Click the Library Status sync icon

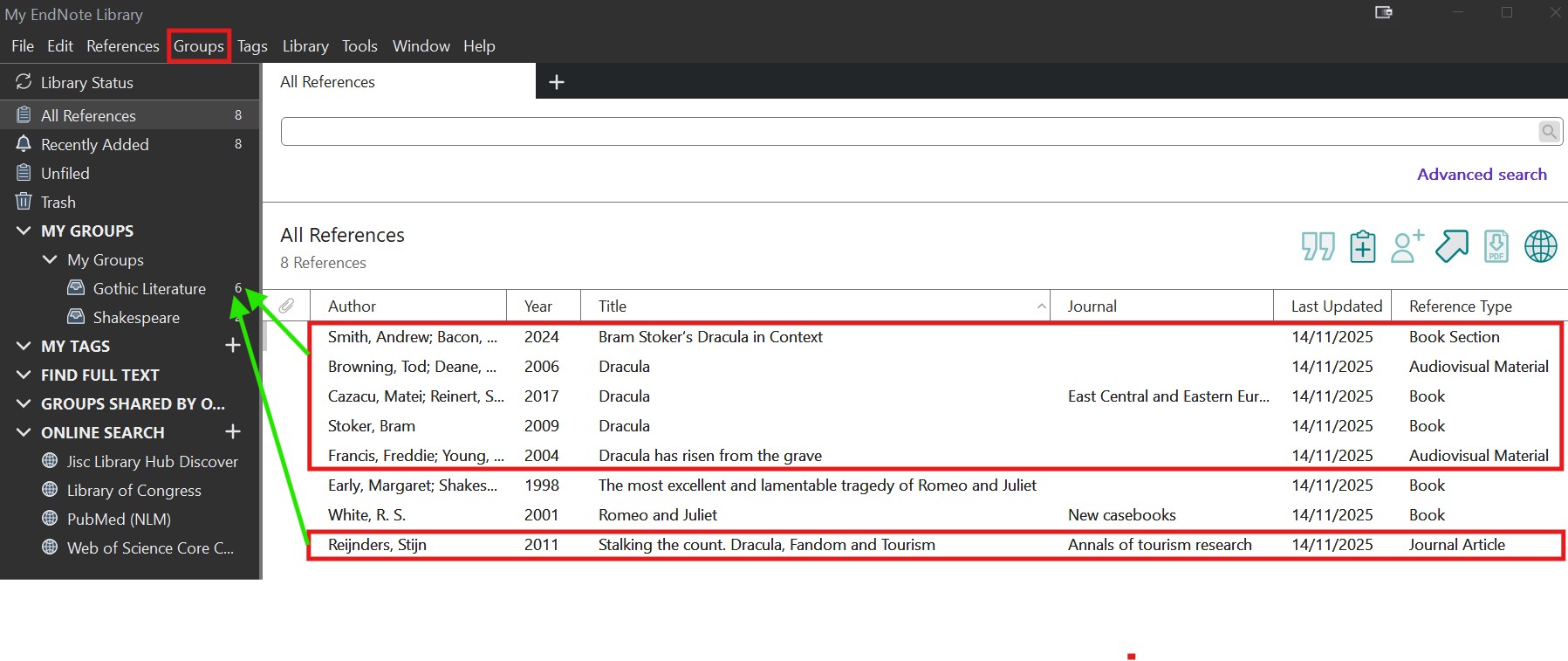point(24,82)
